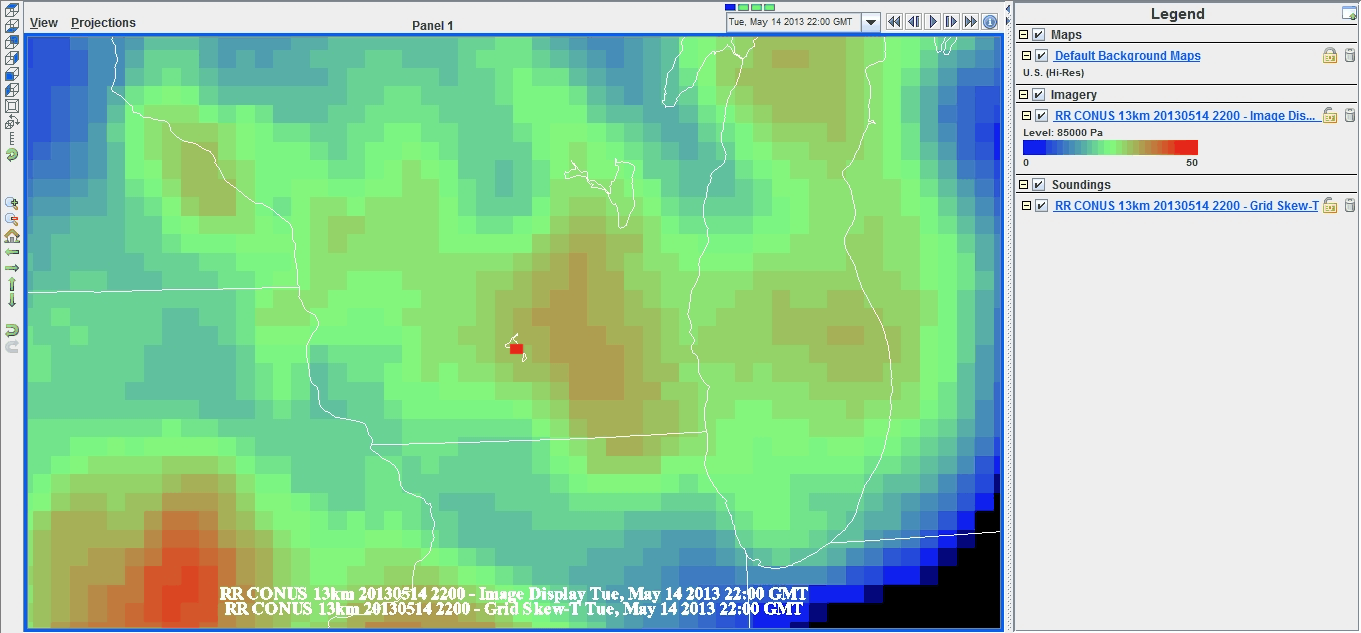Viewport: 1361px width, 633px height.
Task: Toggle visibility of the Imagery category
Action: coord(1038,95)
